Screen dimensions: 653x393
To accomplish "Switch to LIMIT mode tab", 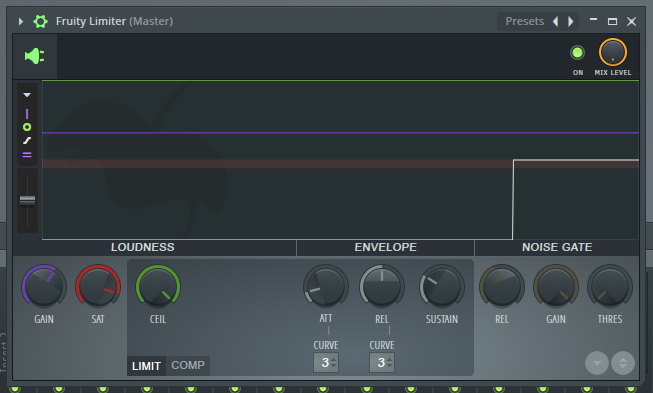I will [x=146, y=366].
